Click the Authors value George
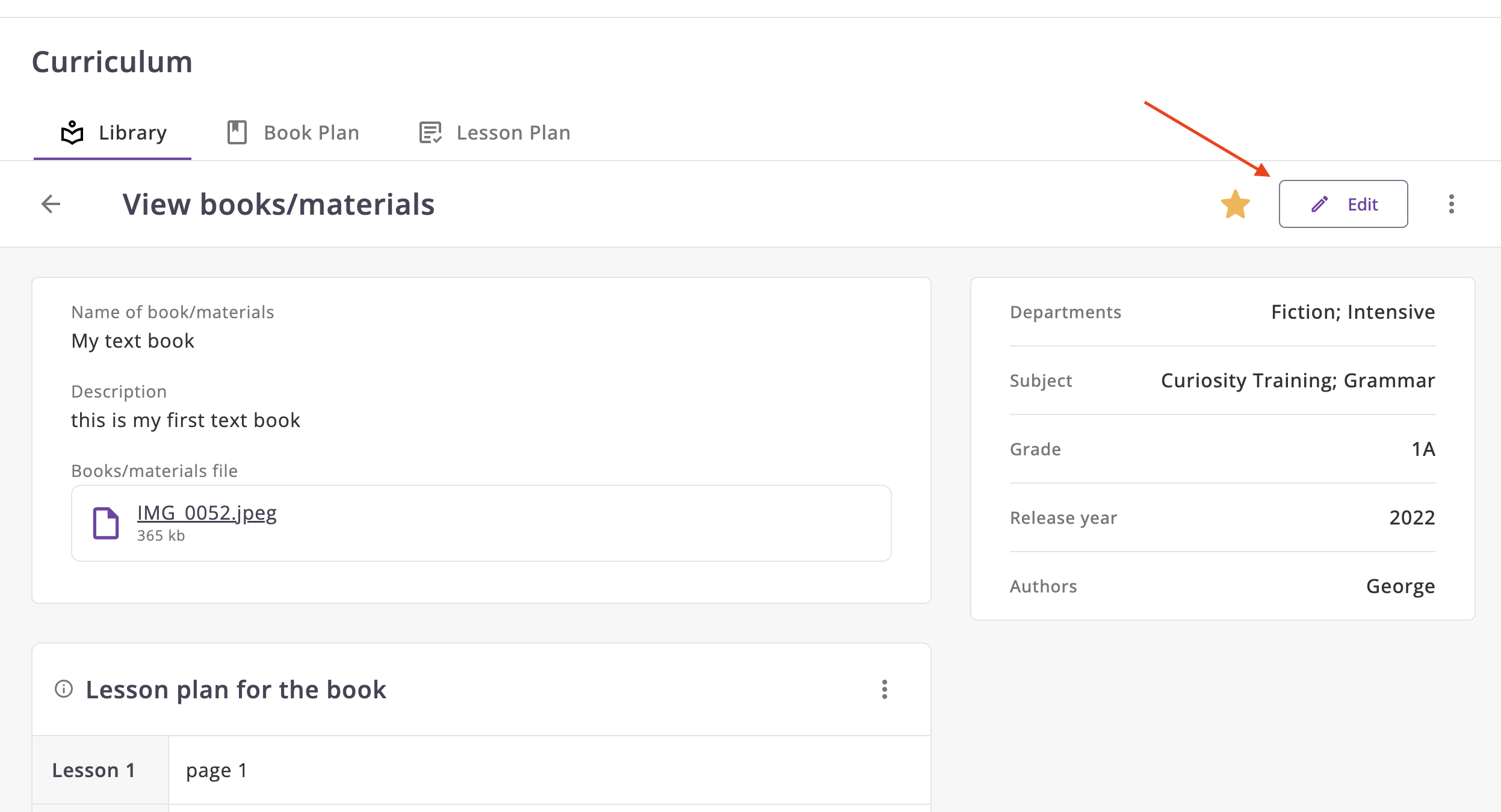The height and width of the screenshot is (812, 1501). [x=1400, y=586]
